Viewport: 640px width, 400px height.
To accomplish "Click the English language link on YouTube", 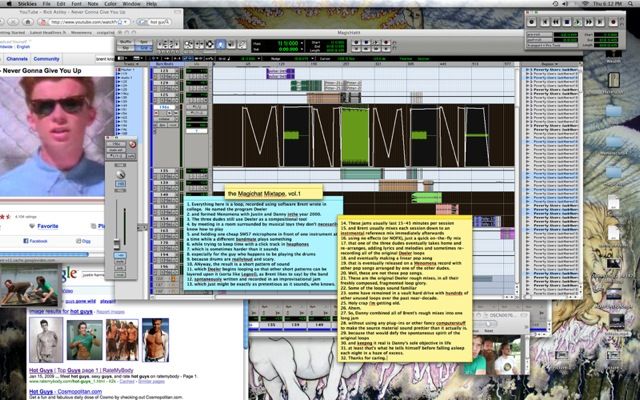I will tap(23, 47).
